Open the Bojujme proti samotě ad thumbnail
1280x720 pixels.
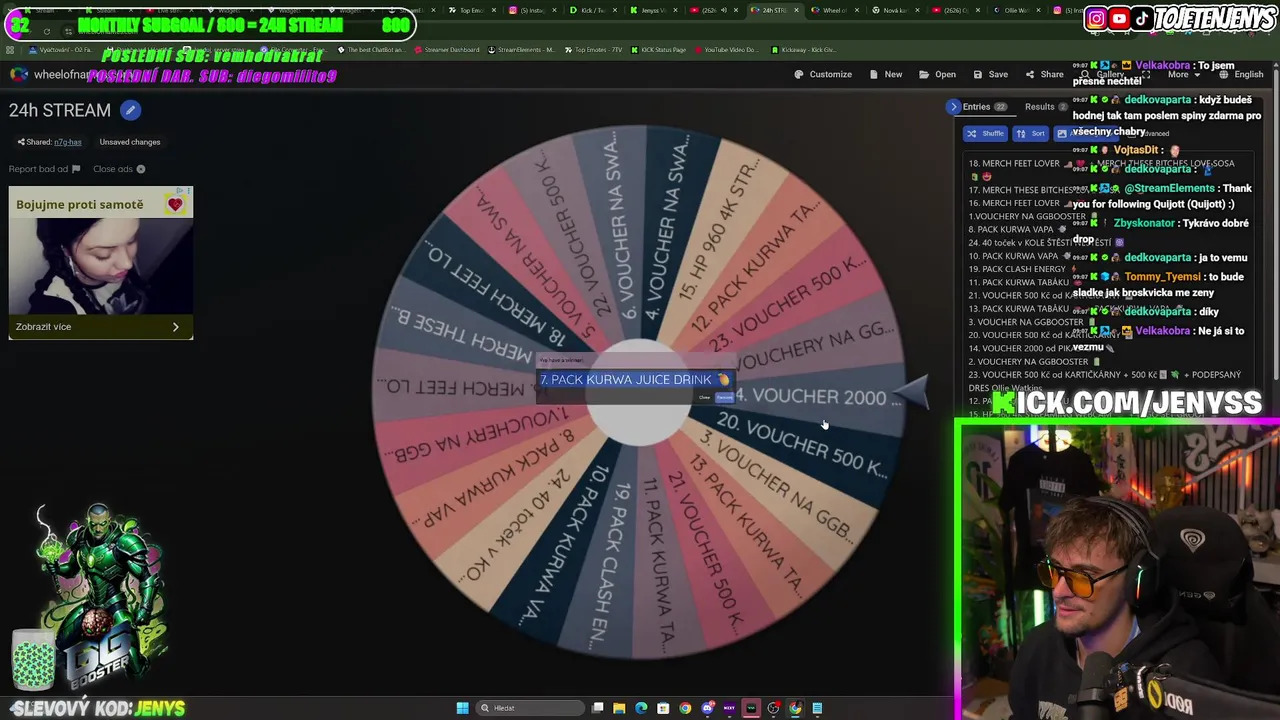click(x=101, y=265)
